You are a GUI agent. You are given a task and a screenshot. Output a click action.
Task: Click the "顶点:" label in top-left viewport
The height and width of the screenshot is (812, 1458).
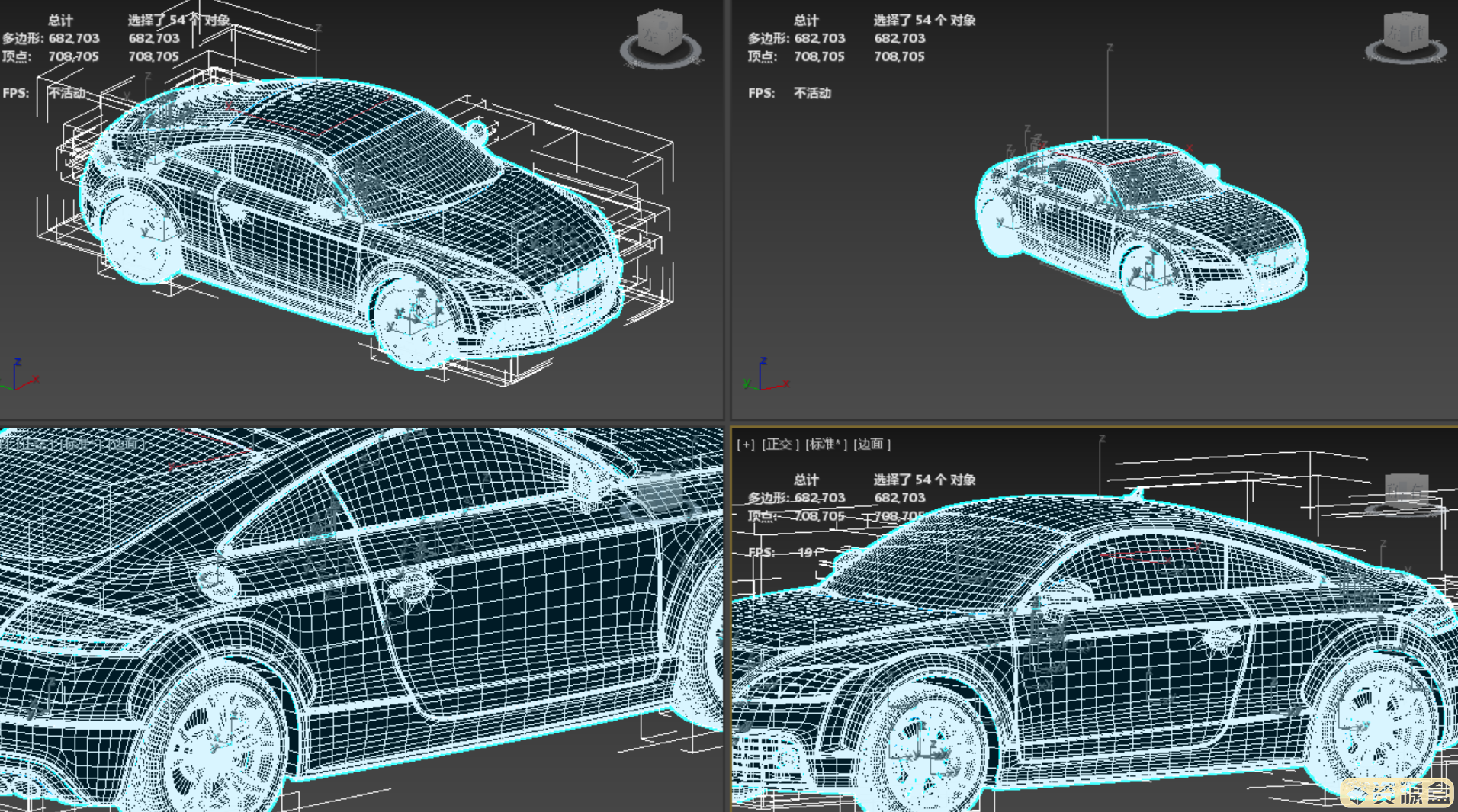click(x=17, y=56)
